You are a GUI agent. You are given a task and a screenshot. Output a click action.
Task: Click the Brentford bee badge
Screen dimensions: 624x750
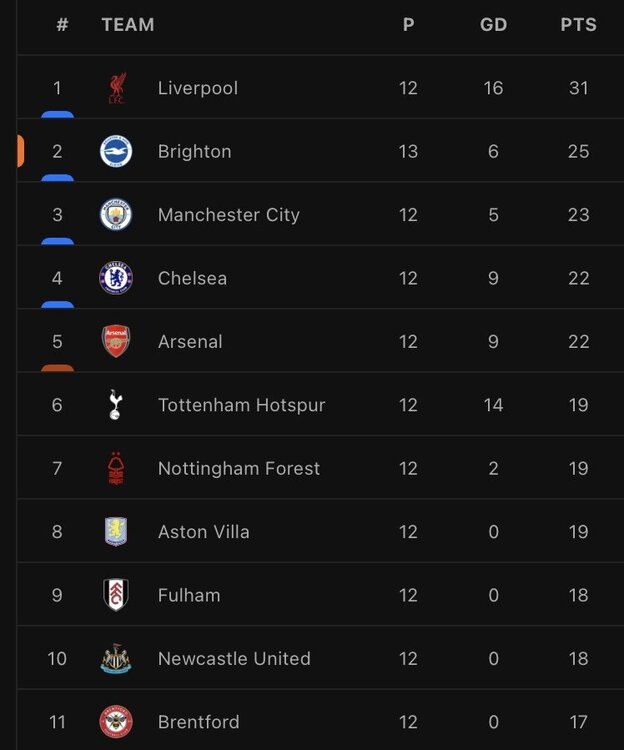tap(116, 722)
